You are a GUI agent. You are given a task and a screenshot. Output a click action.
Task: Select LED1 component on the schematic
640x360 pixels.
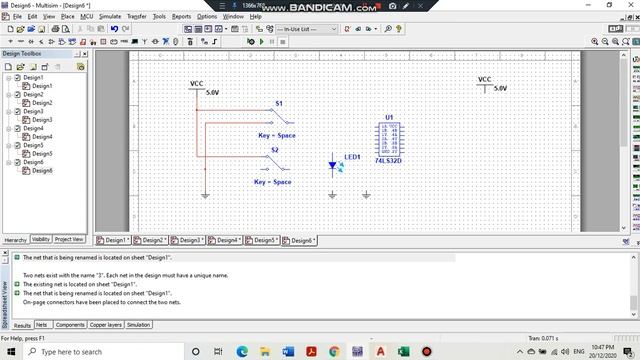point(334,165)
